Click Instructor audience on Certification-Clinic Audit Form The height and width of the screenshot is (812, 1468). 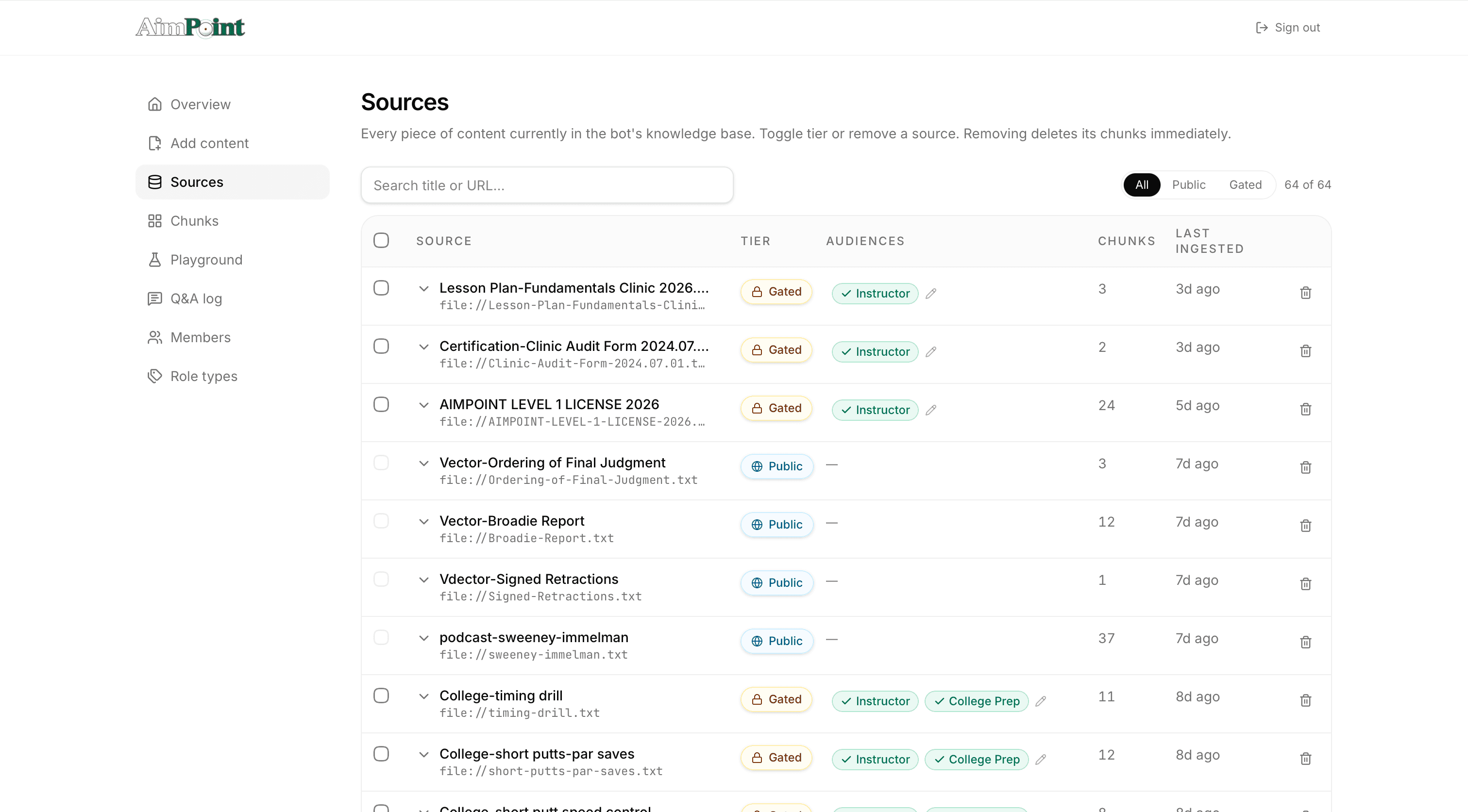875,352
